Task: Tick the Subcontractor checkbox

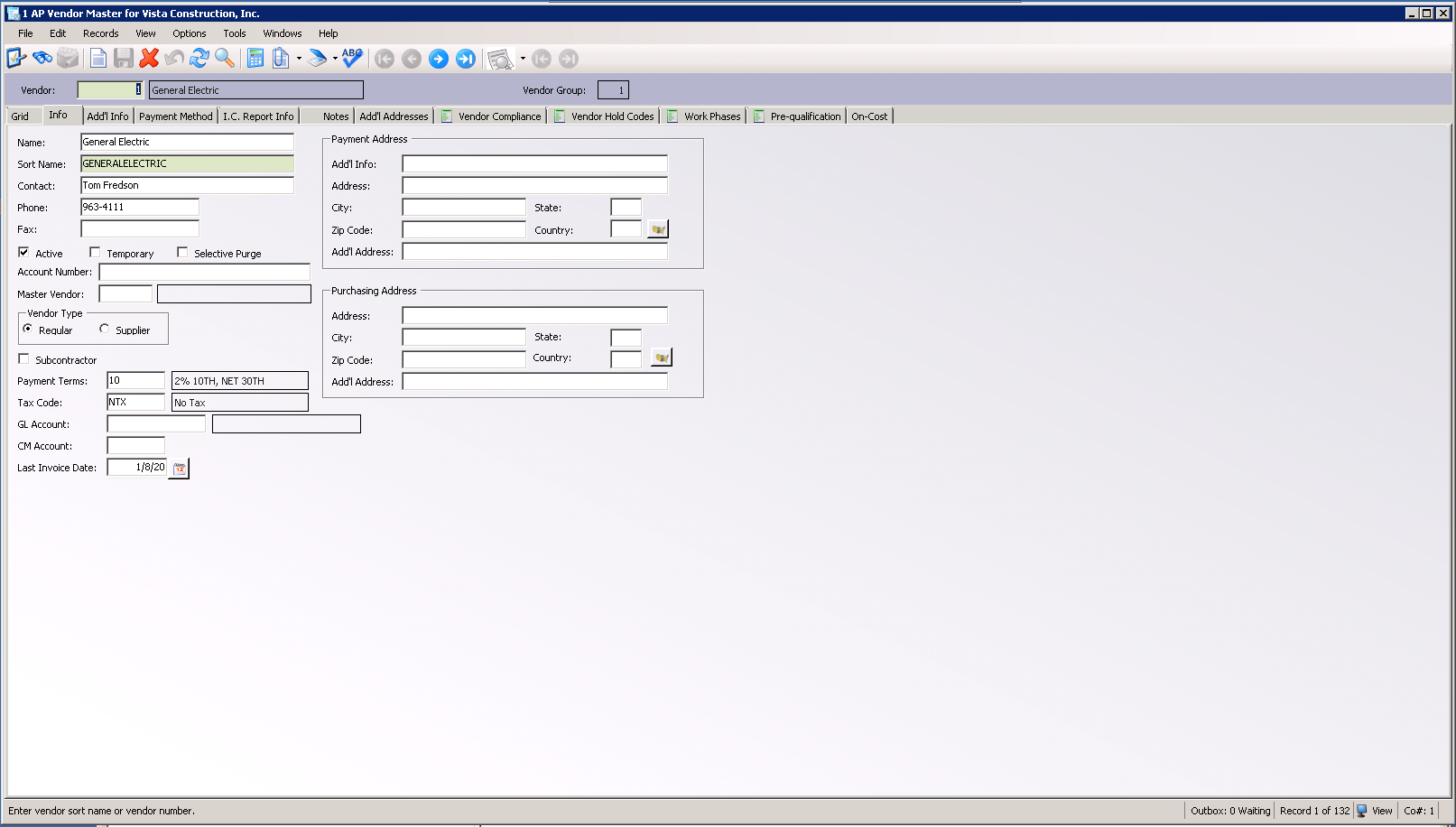Action: [x=23, y=358]
